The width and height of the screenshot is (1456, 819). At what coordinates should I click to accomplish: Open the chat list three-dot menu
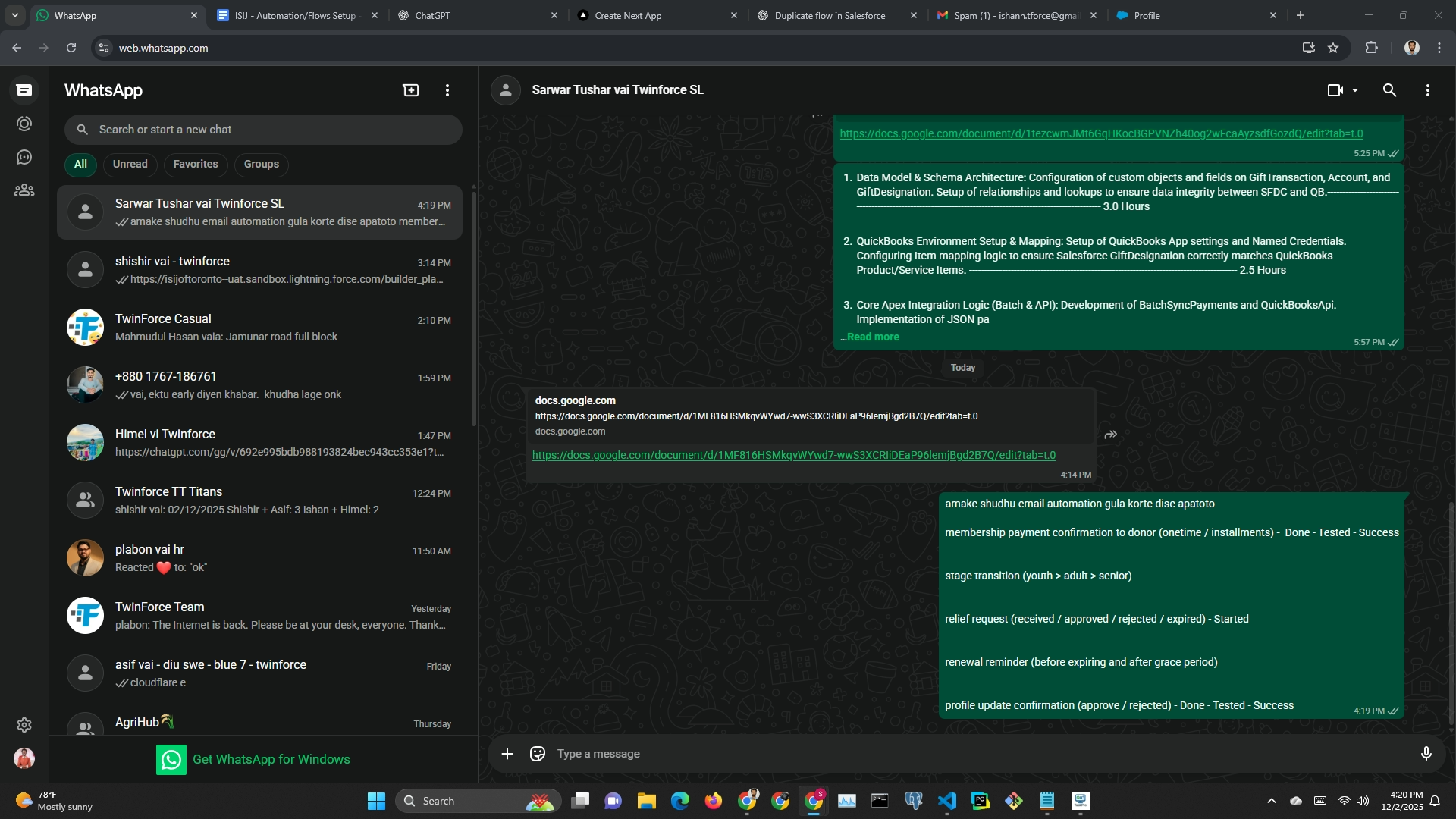447,90
